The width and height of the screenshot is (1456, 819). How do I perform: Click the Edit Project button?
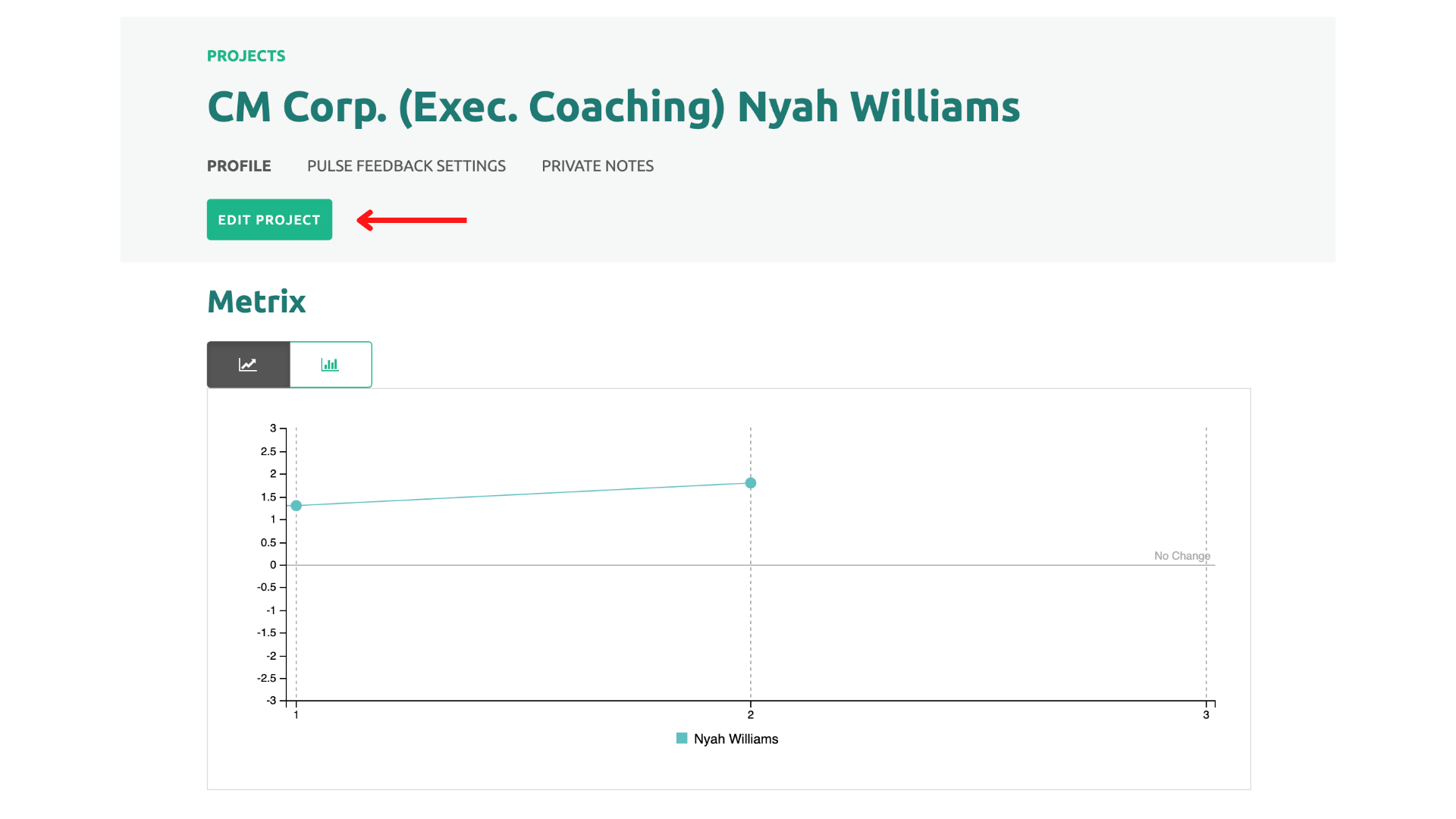point(269,220)
